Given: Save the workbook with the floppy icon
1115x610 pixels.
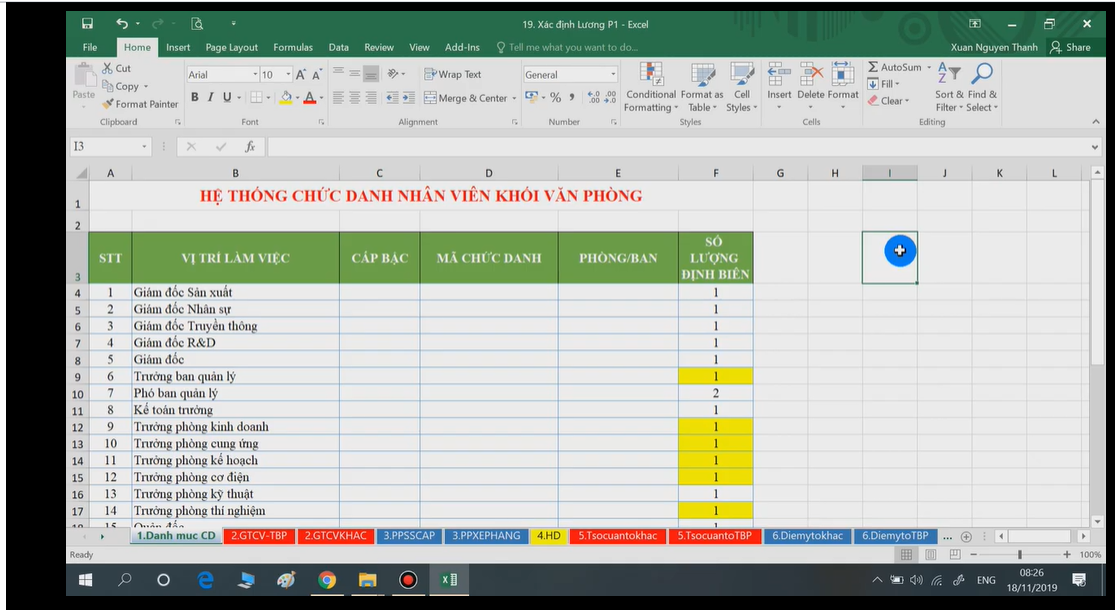Looking at the screenshot, I should 87,23.
